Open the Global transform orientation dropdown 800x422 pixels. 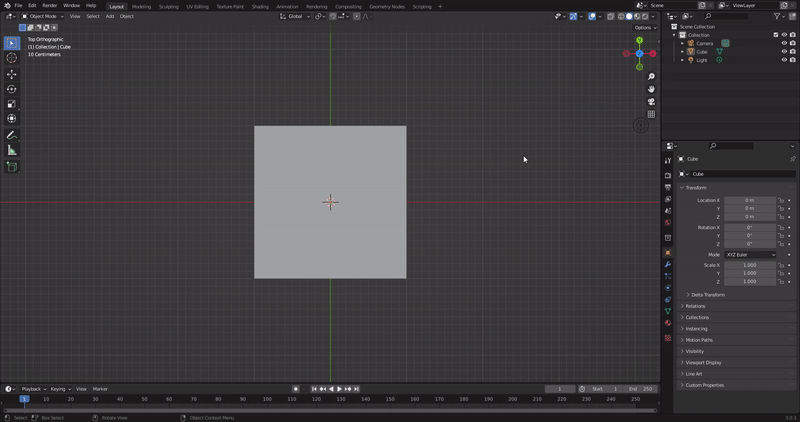[295, 16]
